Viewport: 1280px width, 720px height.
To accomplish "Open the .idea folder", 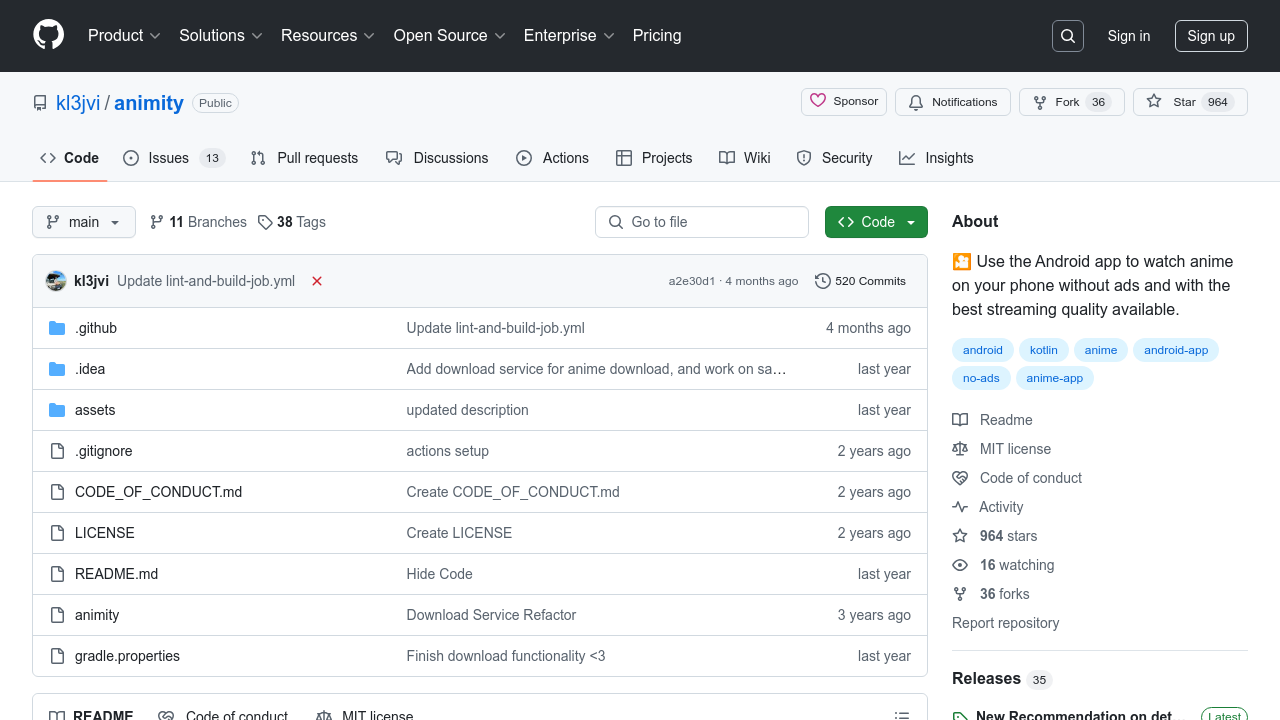I will point(90,369).
